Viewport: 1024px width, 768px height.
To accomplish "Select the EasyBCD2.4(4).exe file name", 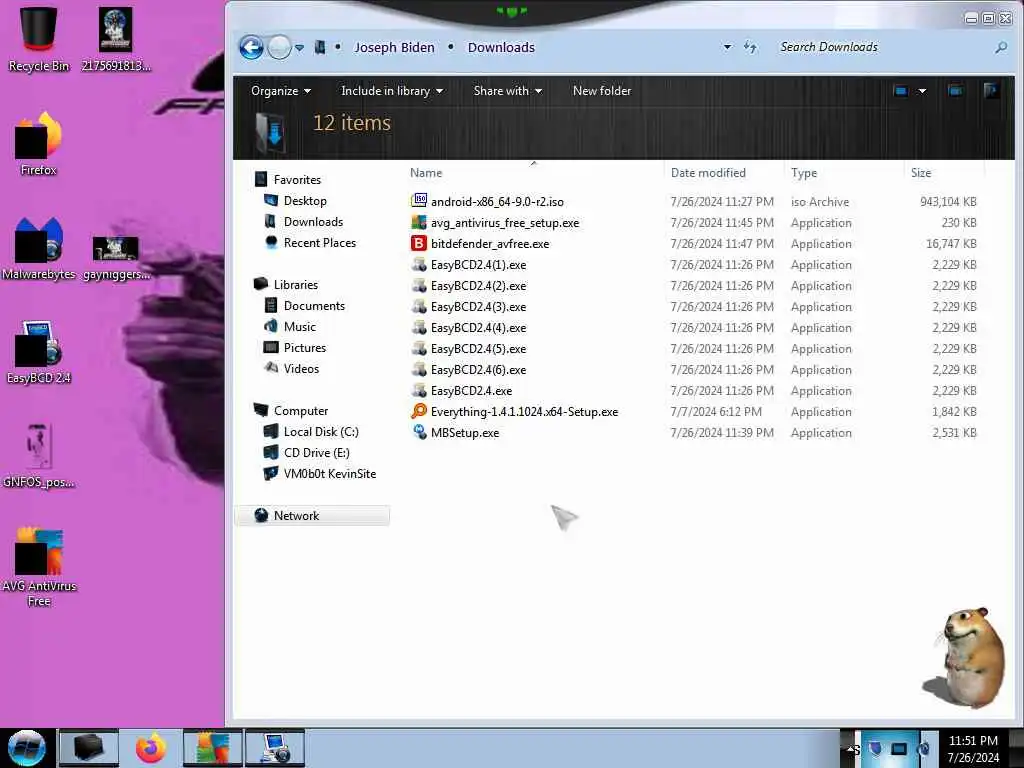I will point(478,327).
